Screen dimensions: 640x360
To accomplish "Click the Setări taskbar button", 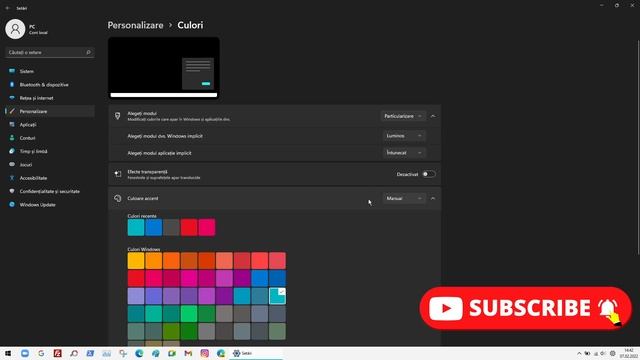I will tap(255, 353).
